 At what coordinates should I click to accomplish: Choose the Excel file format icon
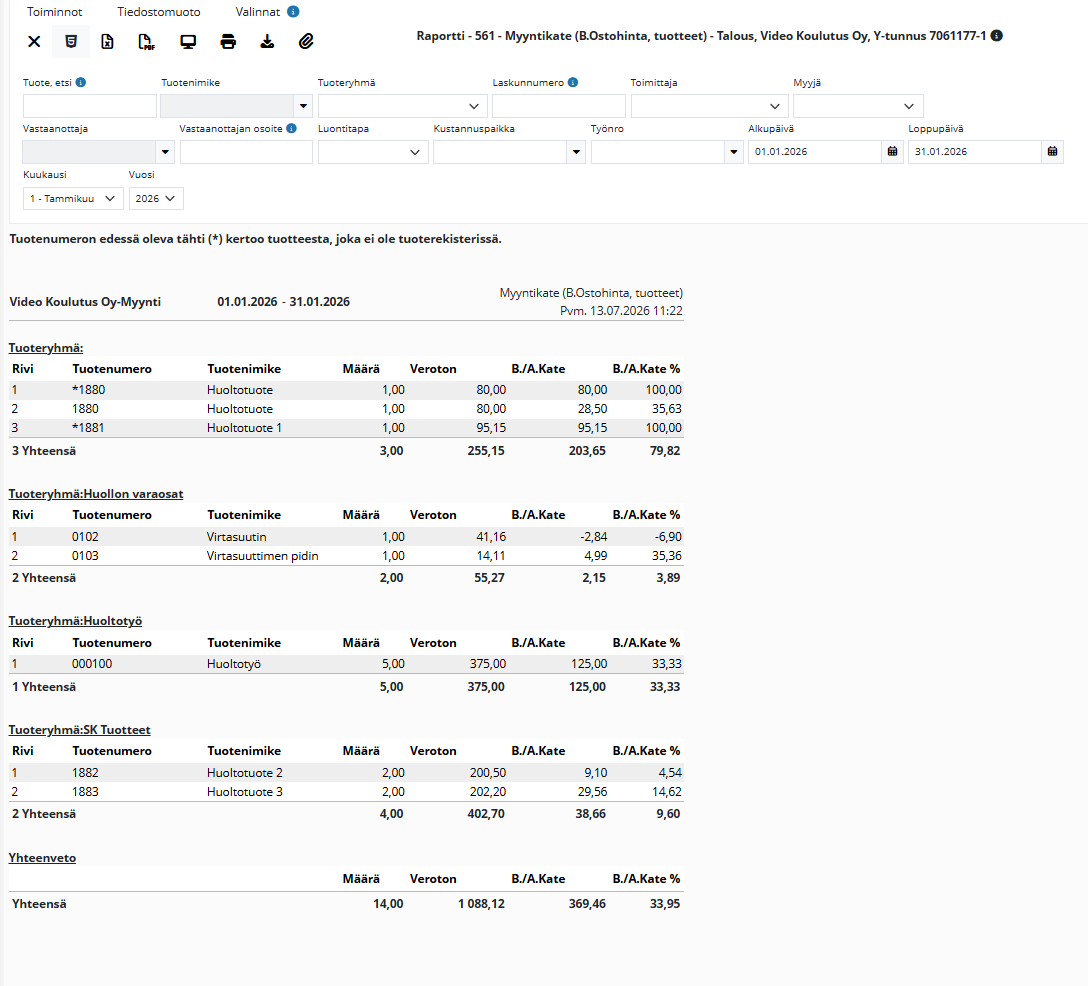(x=108, y=42)
